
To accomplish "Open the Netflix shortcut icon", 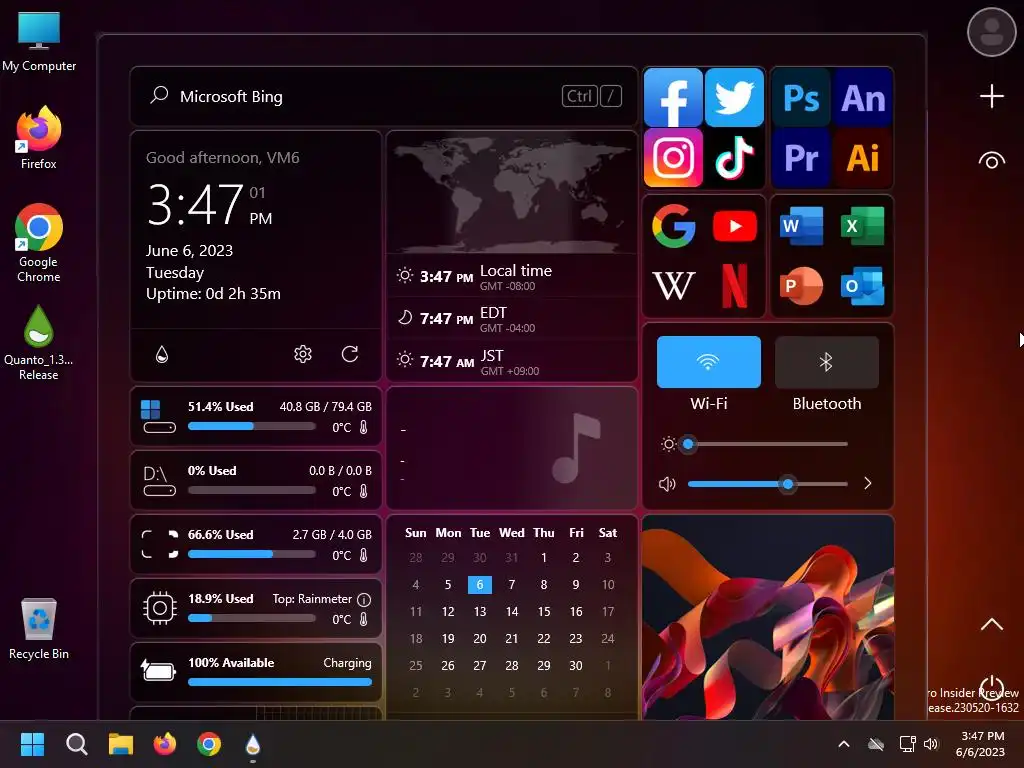I will point(735,285).
